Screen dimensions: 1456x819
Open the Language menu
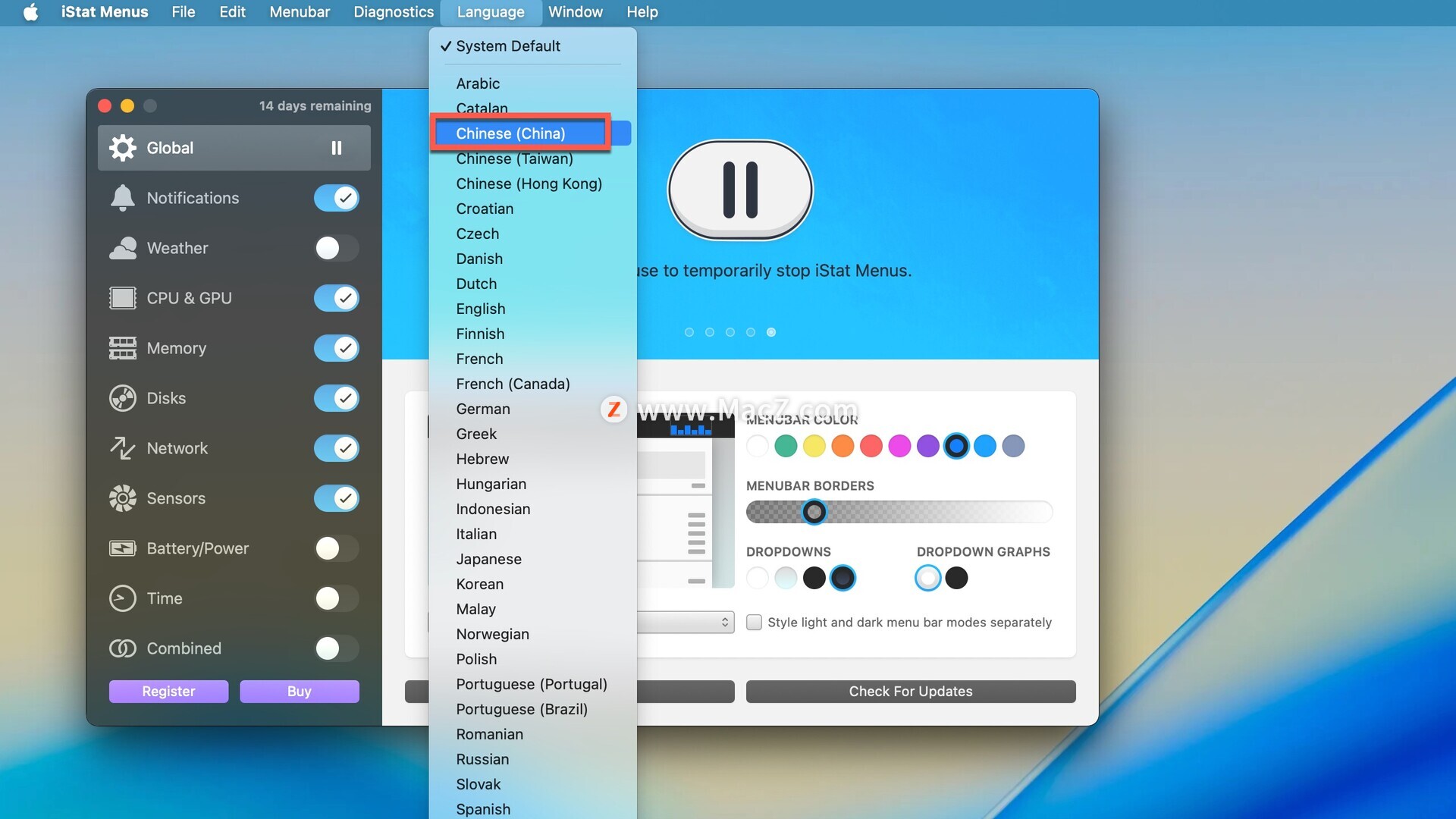click(x=491, y=12)
